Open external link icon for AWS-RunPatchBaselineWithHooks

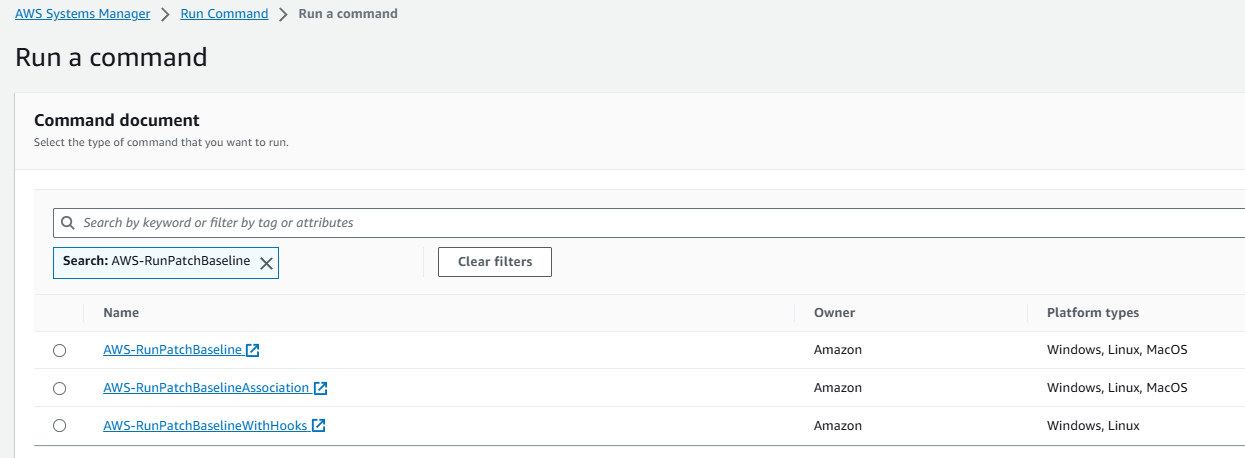click(x=318, y=426)
